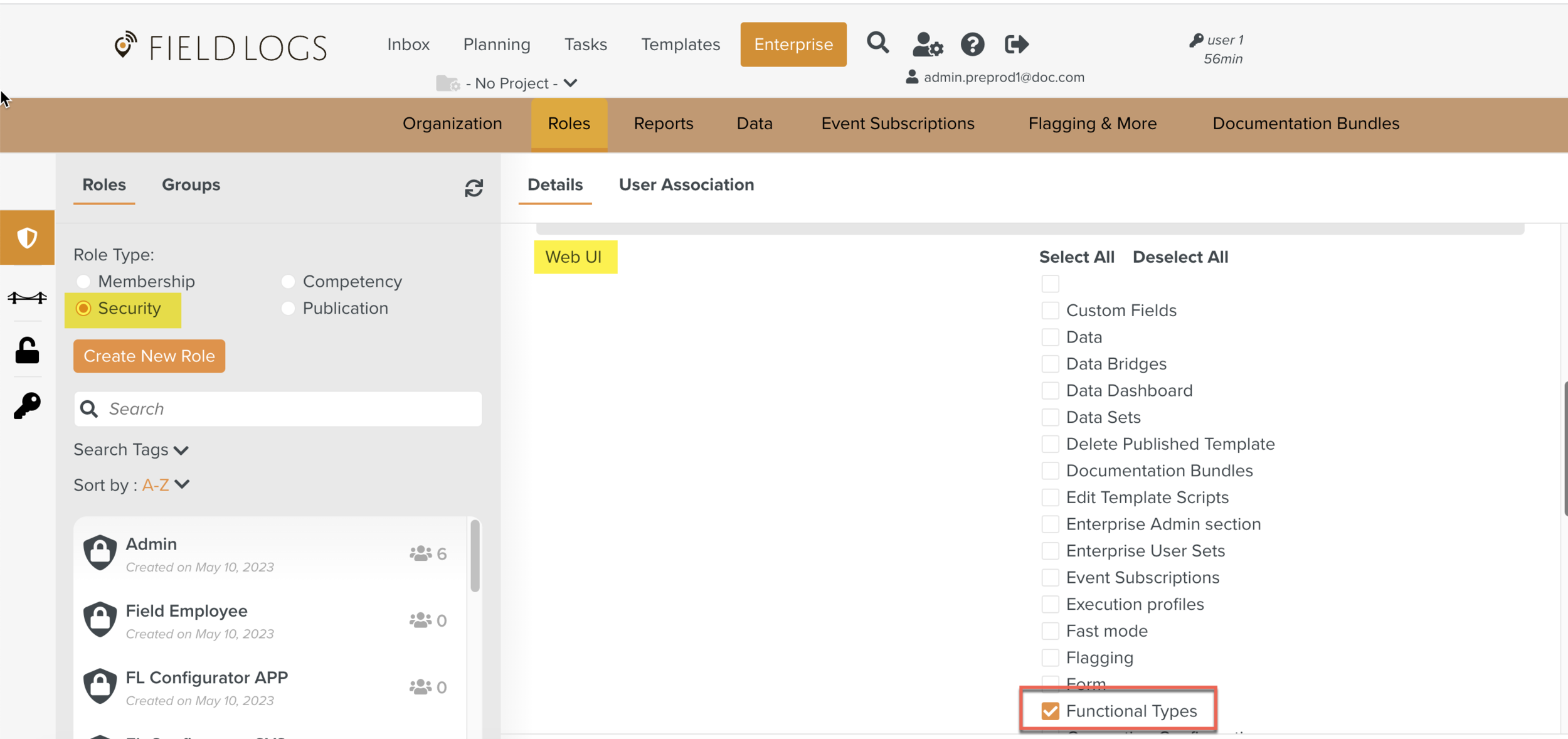The width and height of the screenshot is (1568, 739).
Task: Switch to the User Association tab
Action: coord(686,184)
